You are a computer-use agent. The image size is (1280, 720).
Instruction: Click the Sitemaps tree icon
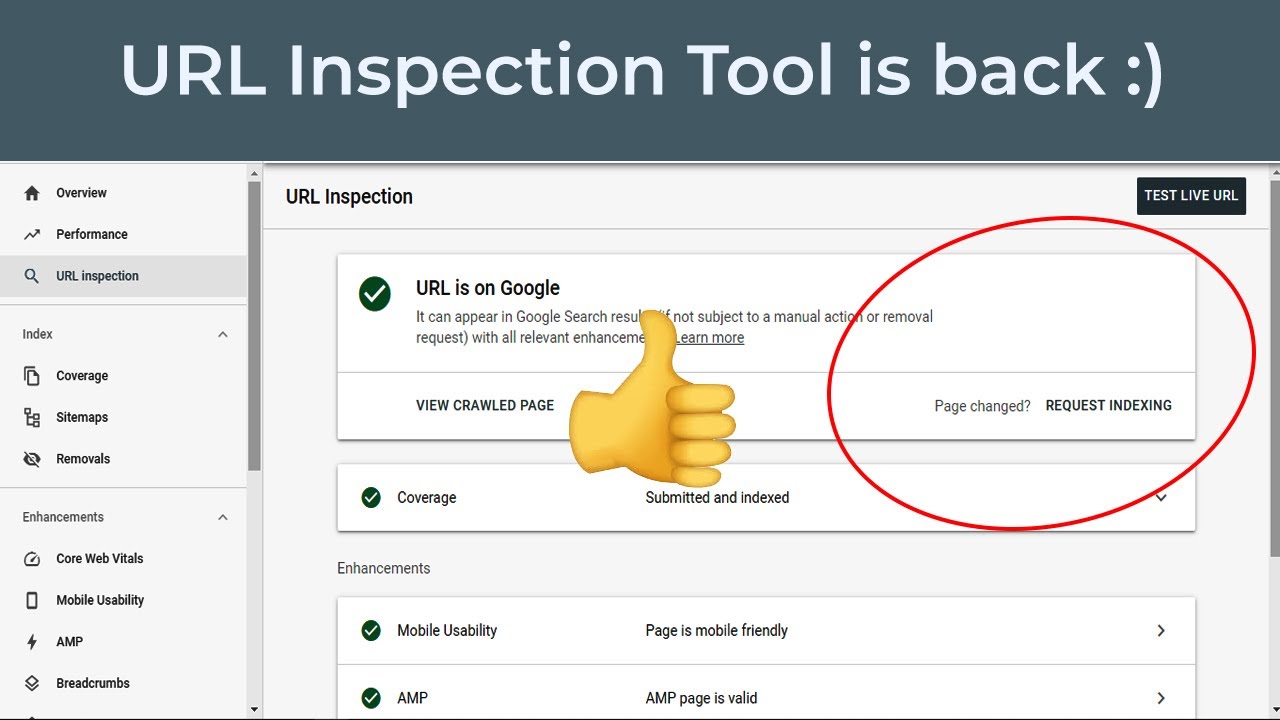[x=32, y=417]
